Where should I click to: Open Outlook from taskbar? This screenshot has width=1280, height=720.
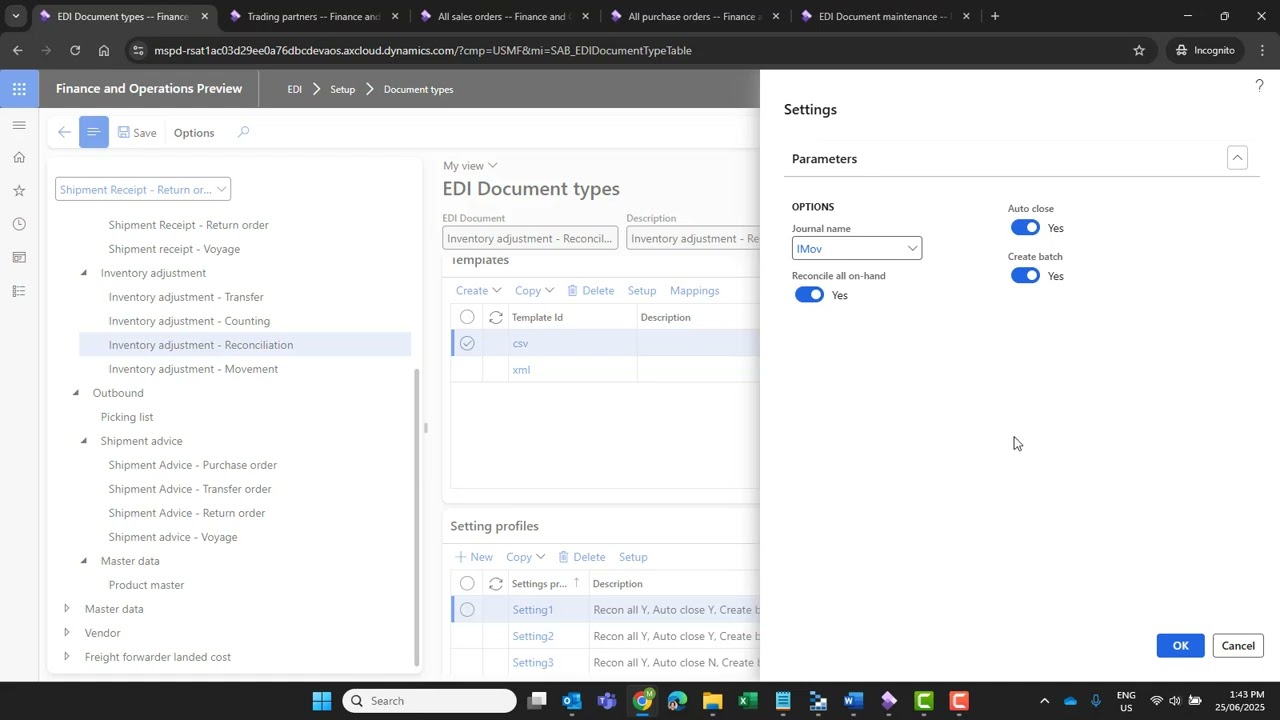(571, 701)
